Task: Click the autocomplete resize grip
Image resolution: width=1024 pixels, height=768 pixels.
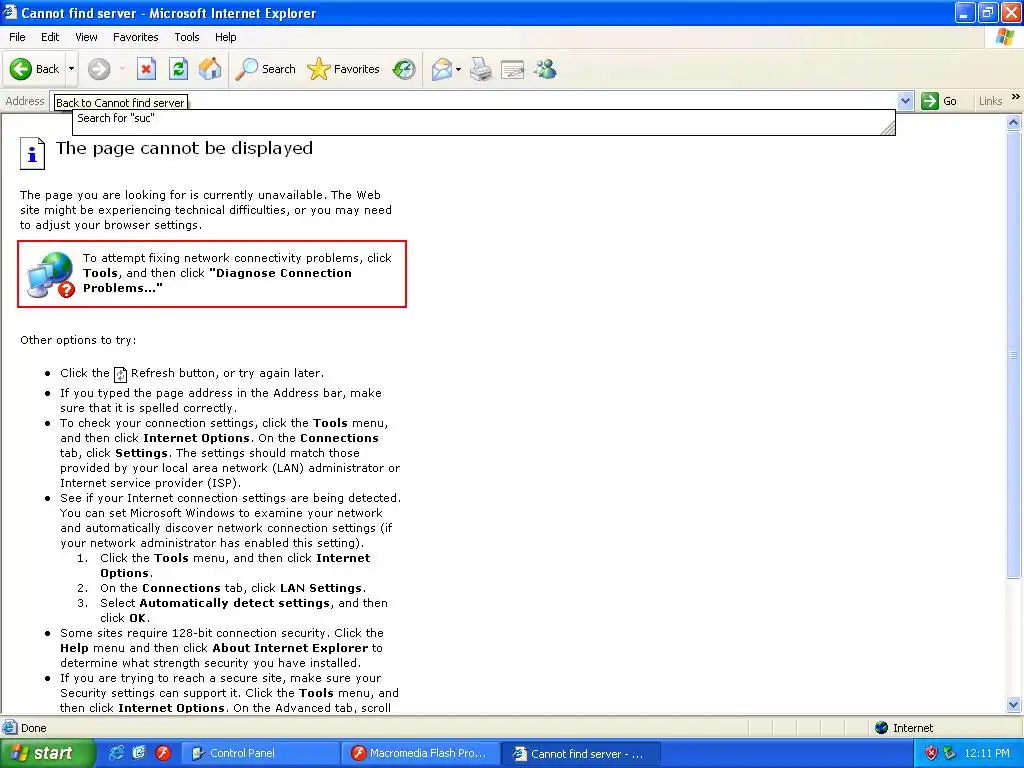Action: pyautogui.click(x=888, y=129)
